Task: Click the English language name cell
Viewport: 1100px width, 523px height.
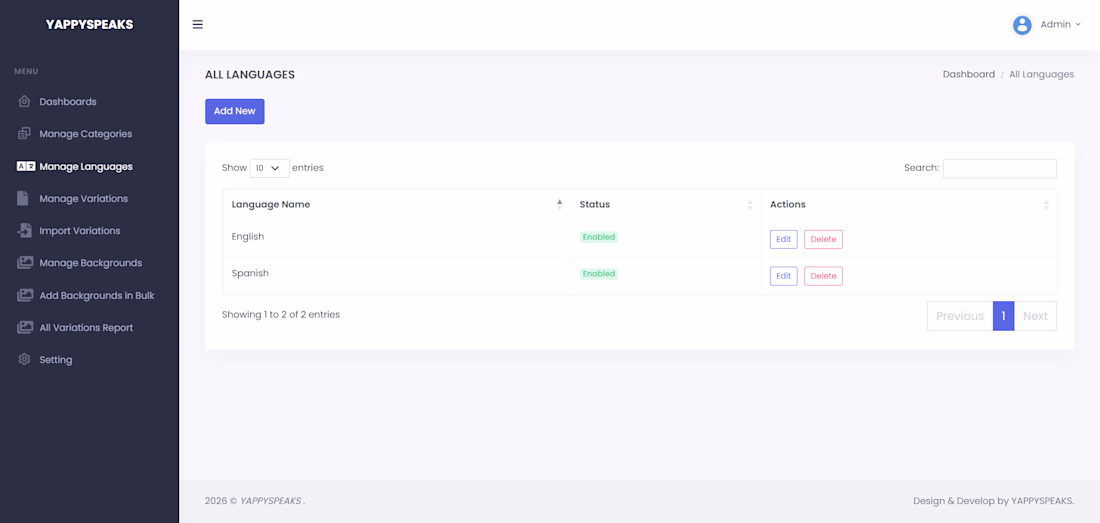Action: [396, 239]
